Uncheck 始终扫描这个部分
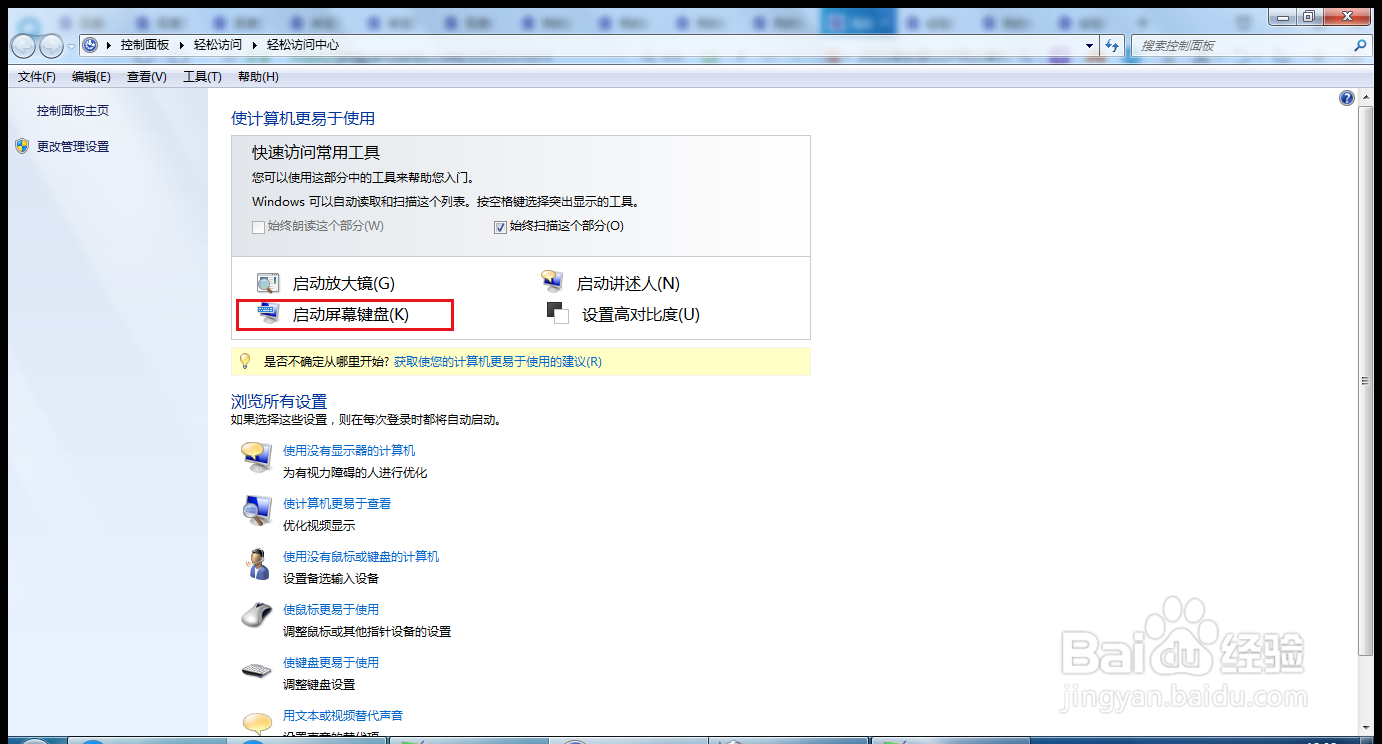This screenshot has width=1382, height=744. click(x=499, y=226)
